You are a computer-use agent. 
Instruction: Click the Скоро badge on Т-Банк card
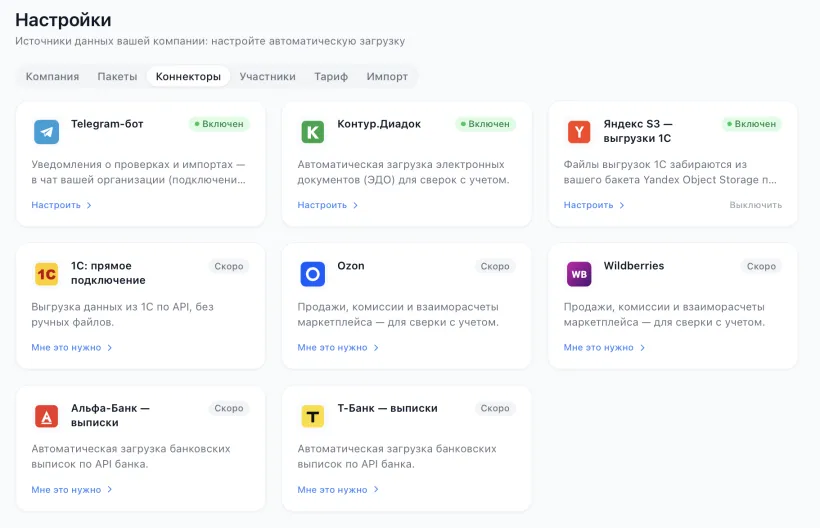495,408
